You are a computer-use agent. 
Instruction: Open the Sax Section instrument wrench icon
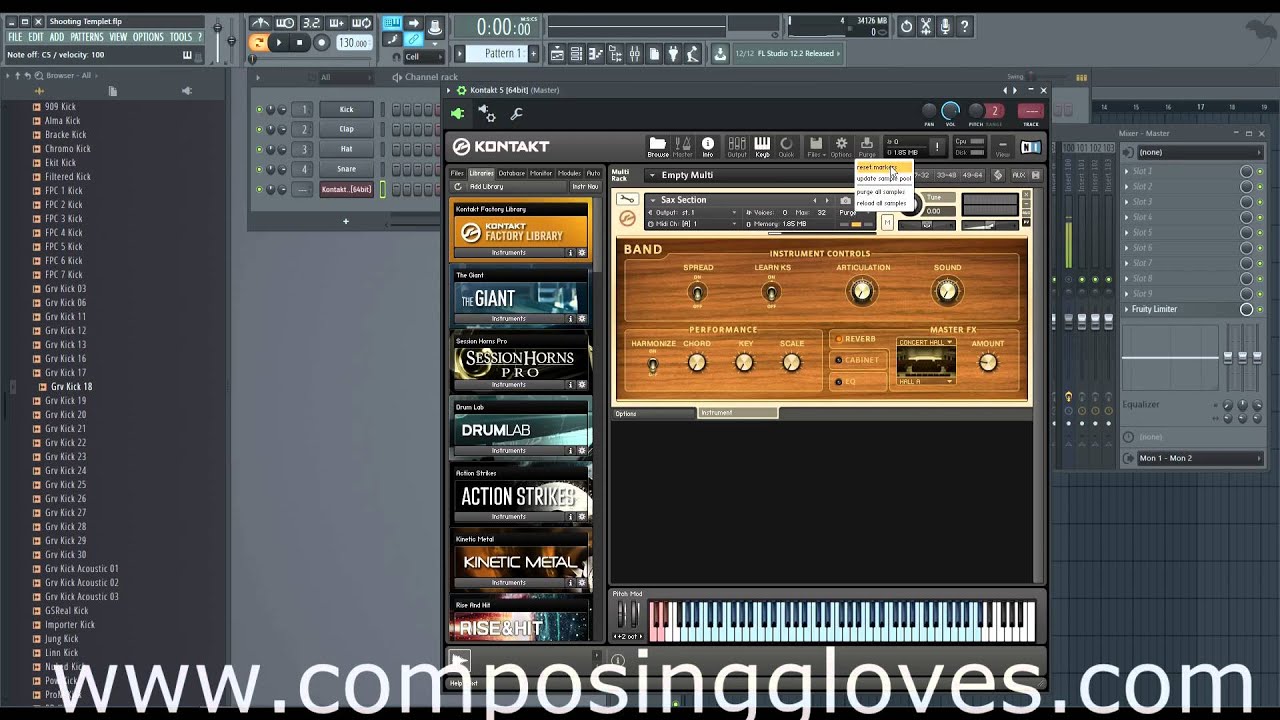pyautogui.click(x=627, y=199)
